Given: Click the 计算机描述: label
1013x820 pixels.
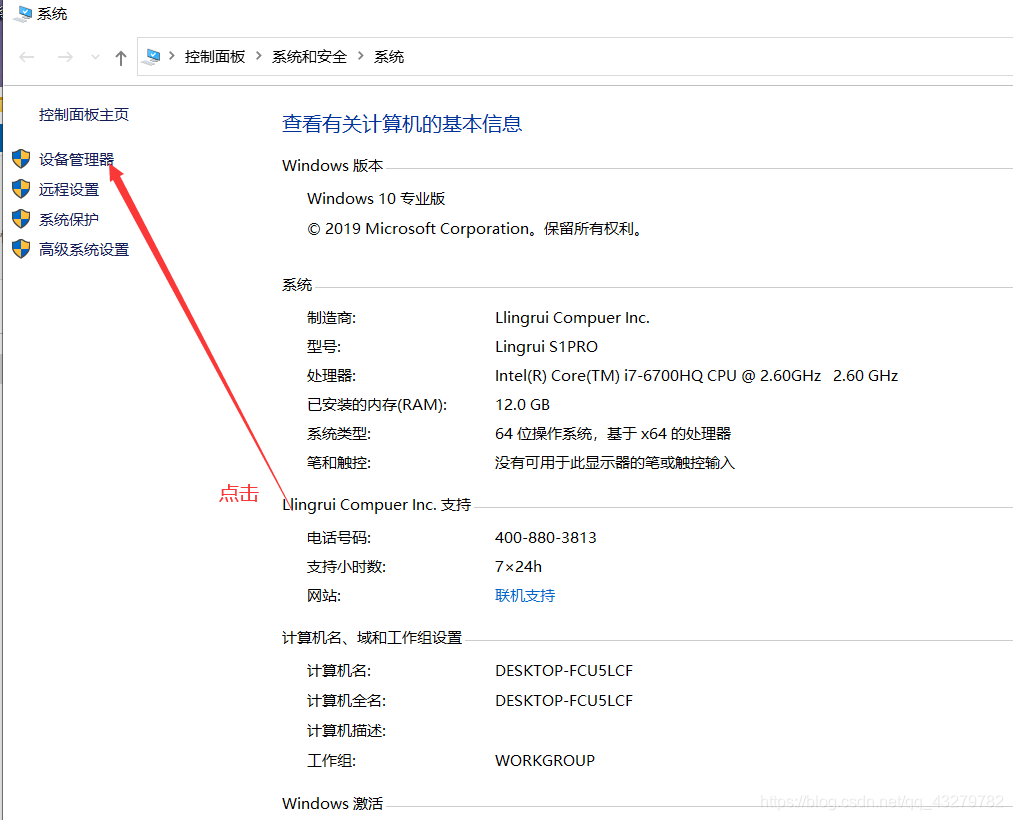Looking at the screenshot, I should tap(346, 731).
